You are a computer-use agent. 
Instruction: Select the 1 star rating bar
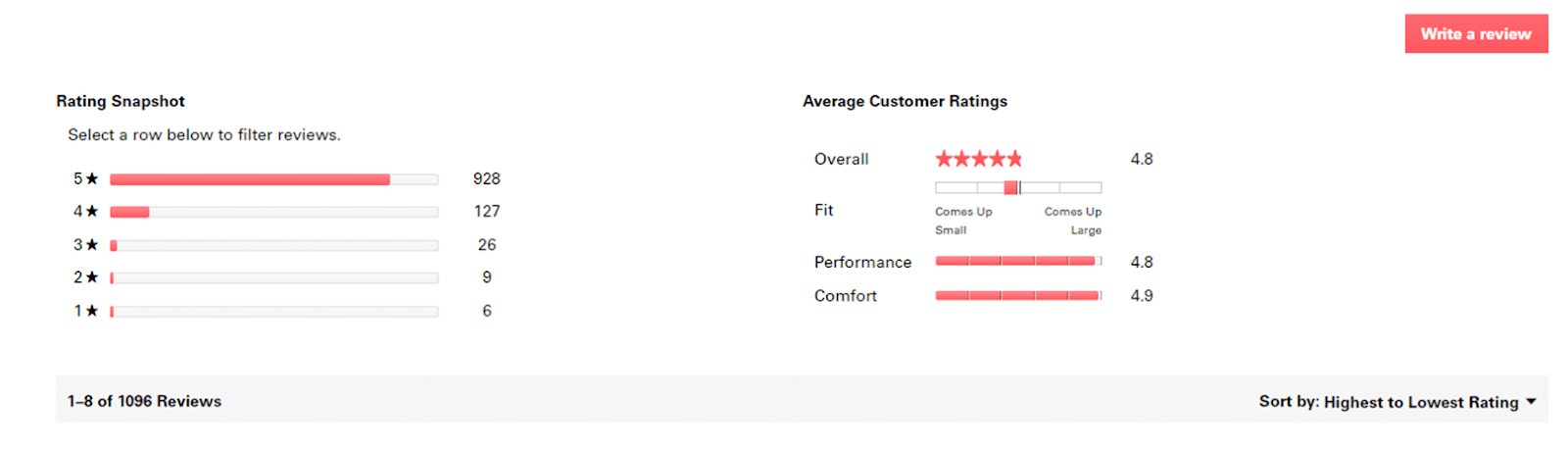(273, 312)
